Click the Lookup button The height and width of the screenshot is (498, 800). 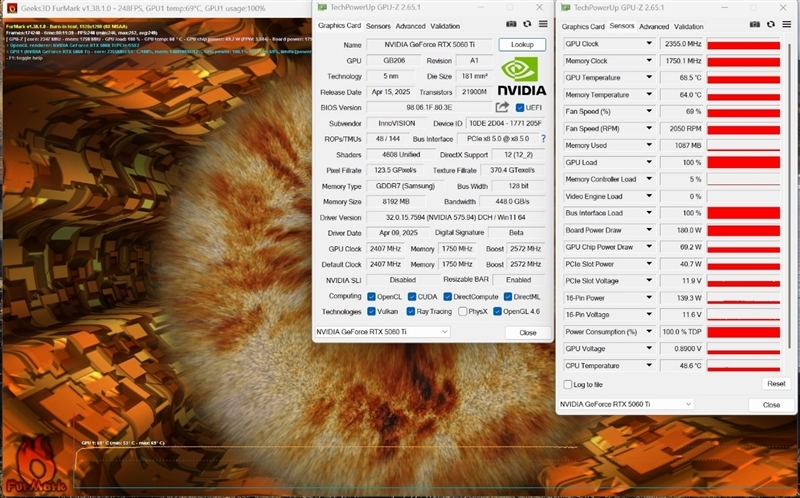pos(522,44)
